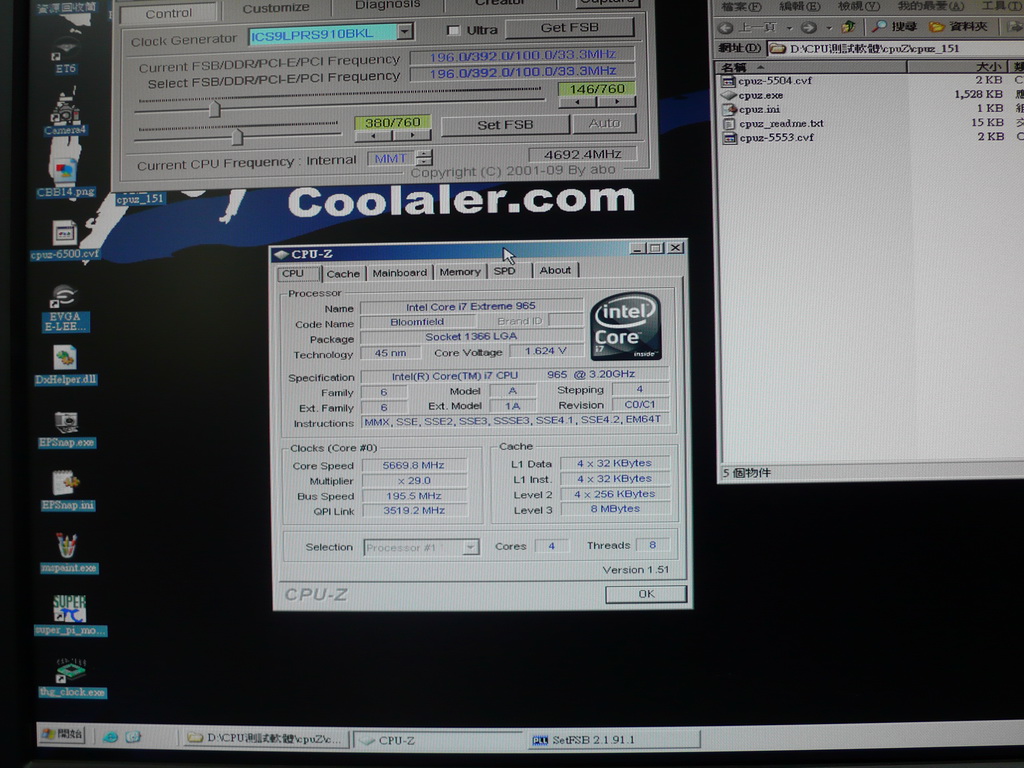This screenshot has height=768, width=1024.
Task: Select cpuz.ini in the Explorer file list
Action: (x=751, y=110)
